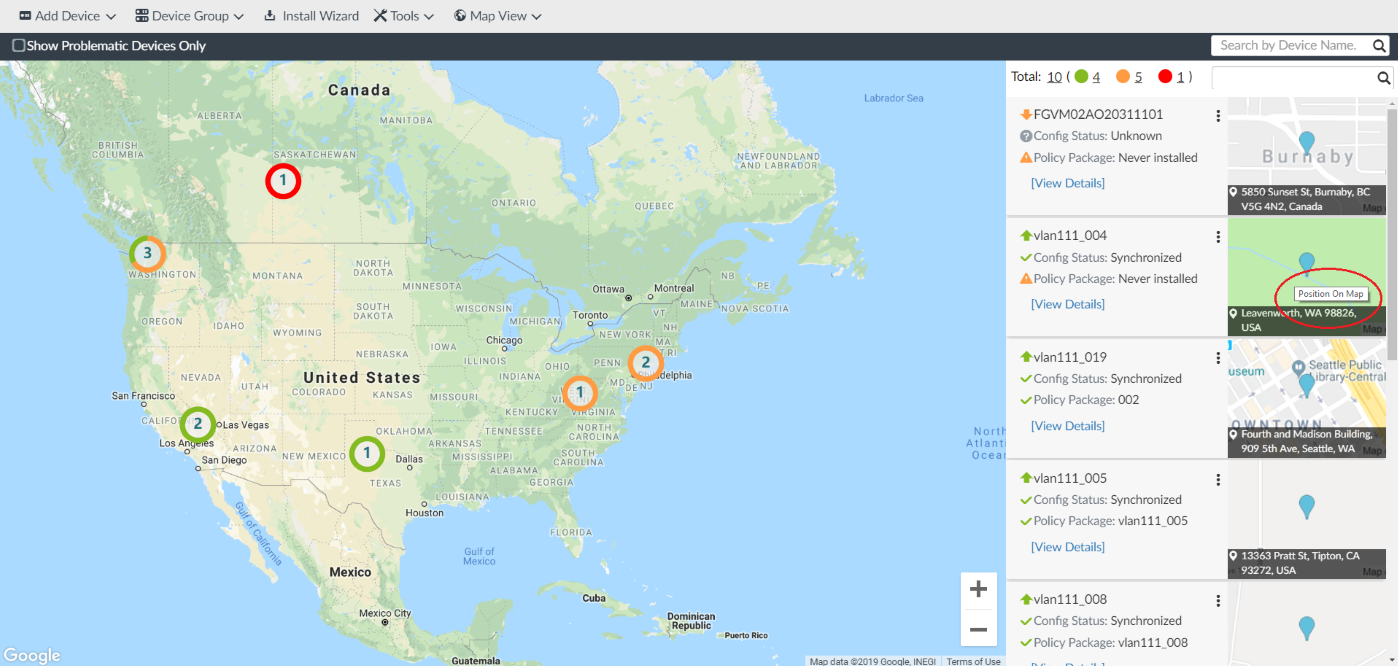Screen dimensions: 1398x666
Task: Click the zoom in plus control on the map
Action: [979, 588]
